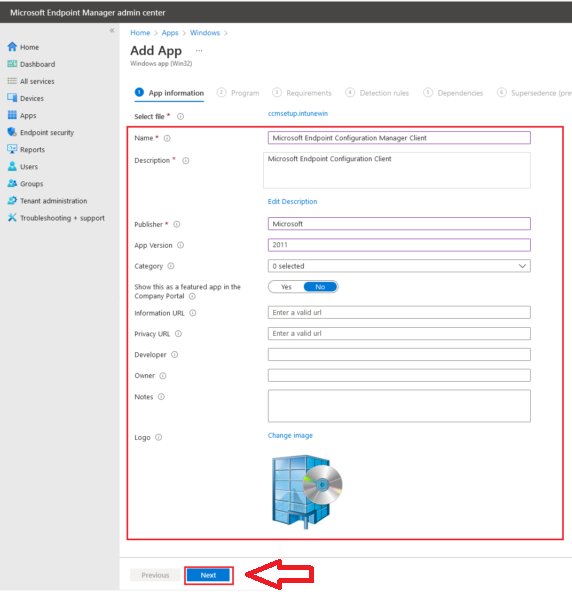This screenshot has width=572, height=599.
Task: Go to the Dependencies step tab
Action: (453, 93)
